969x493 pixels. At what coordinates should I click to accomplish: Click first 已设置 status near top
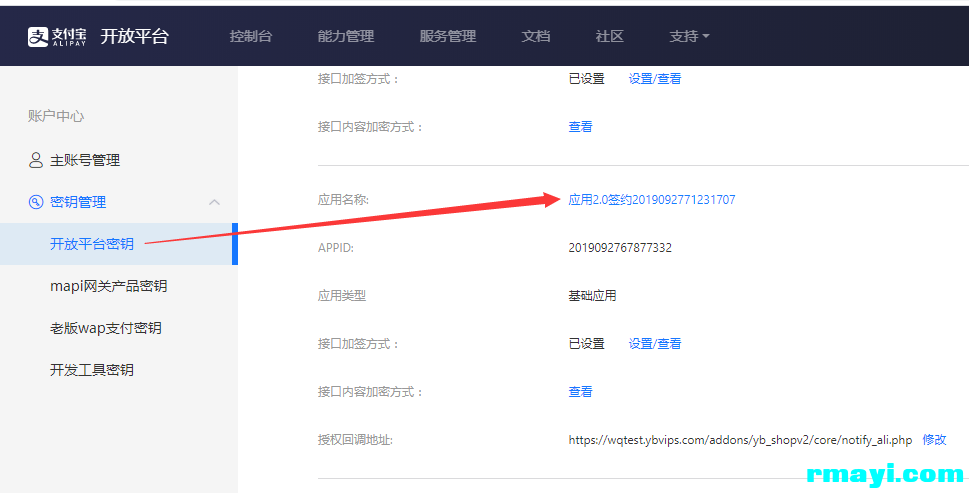(x=586, y=78)
